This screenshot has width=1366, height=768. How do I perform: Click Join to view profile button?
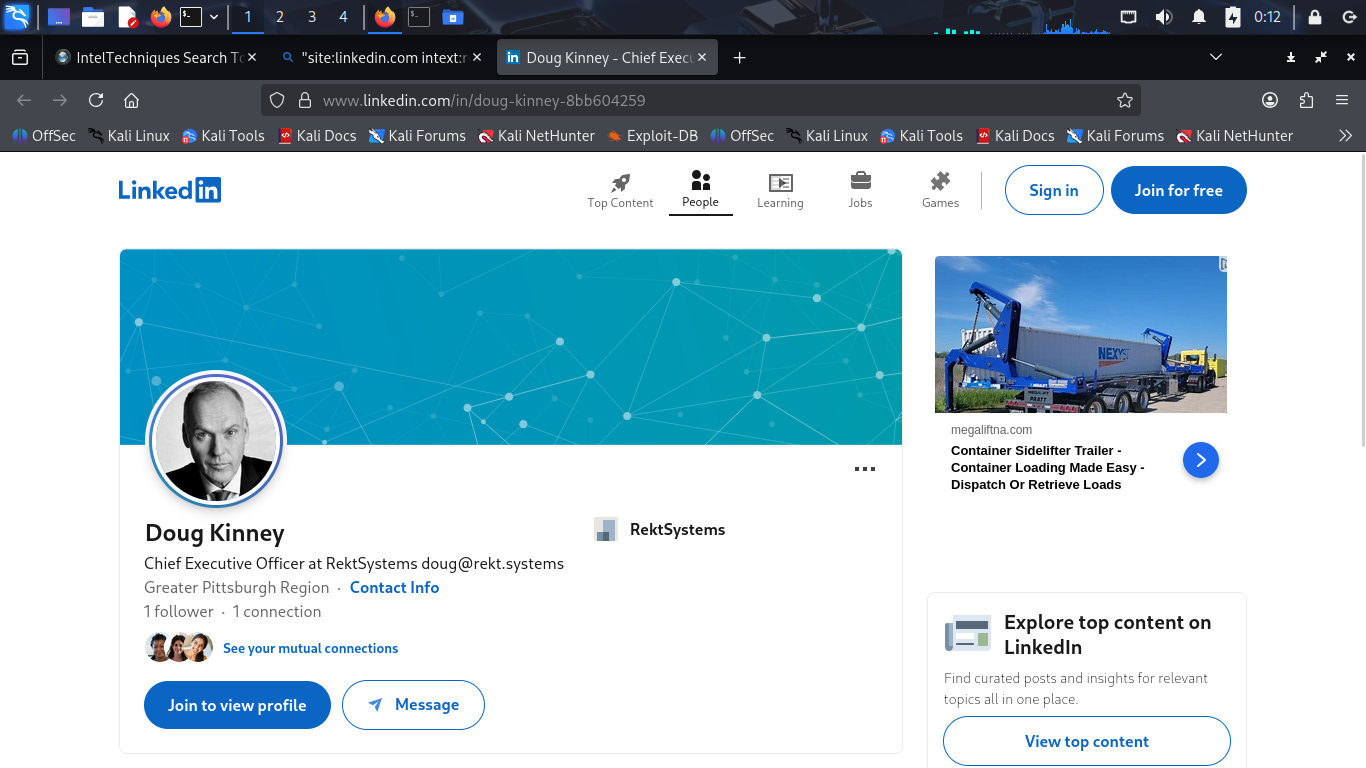point(237,705)
